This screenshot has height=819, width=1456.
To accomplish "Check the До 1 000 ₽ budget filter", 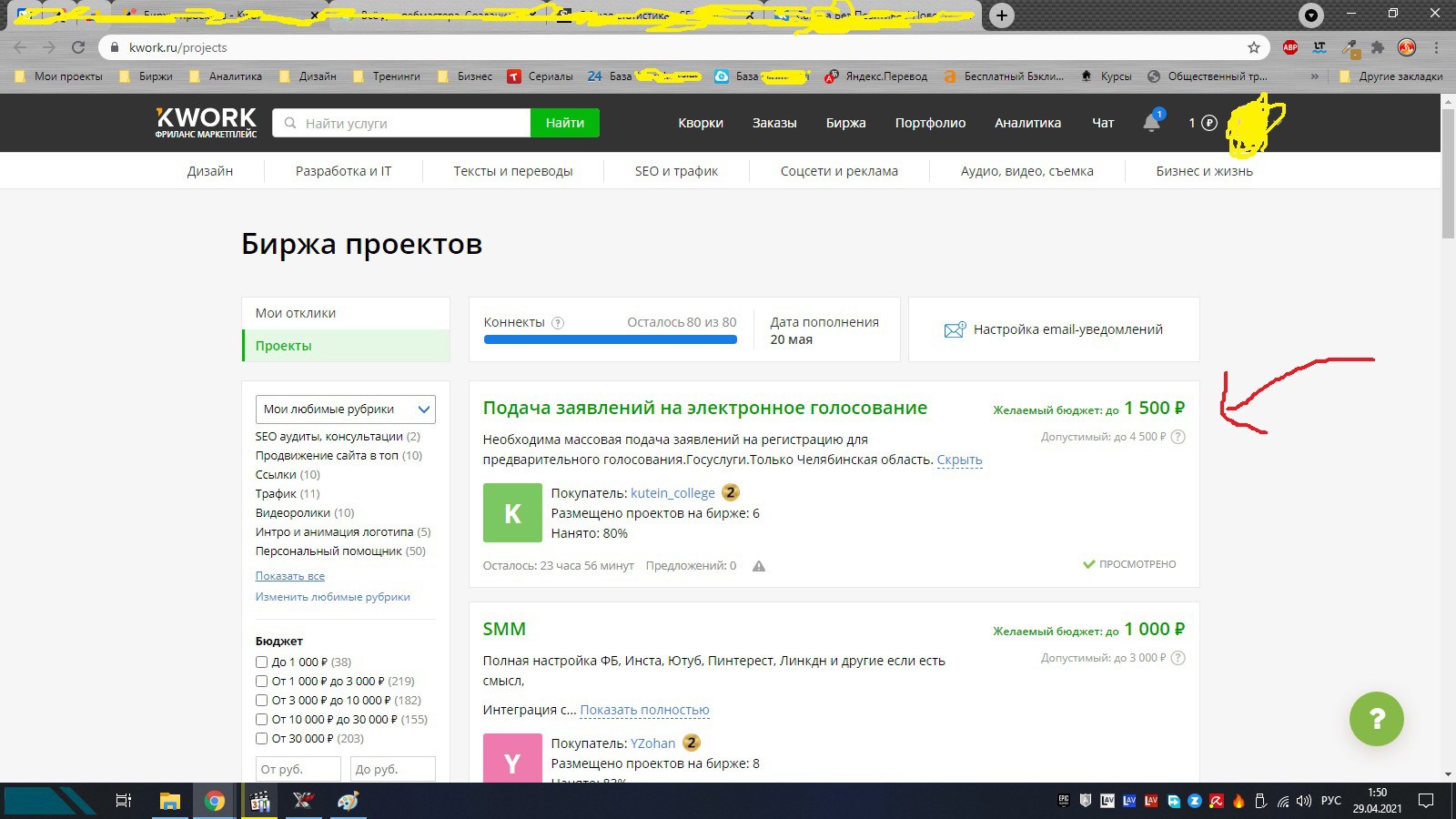I will (x=262, y=662).
